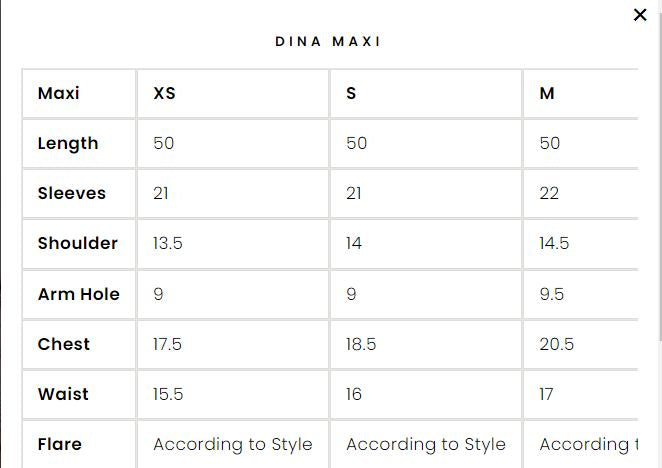The height and width of the screenshot is (468, 662).
Task: Click the M sleeves value 22
Action: coord(549,193)
